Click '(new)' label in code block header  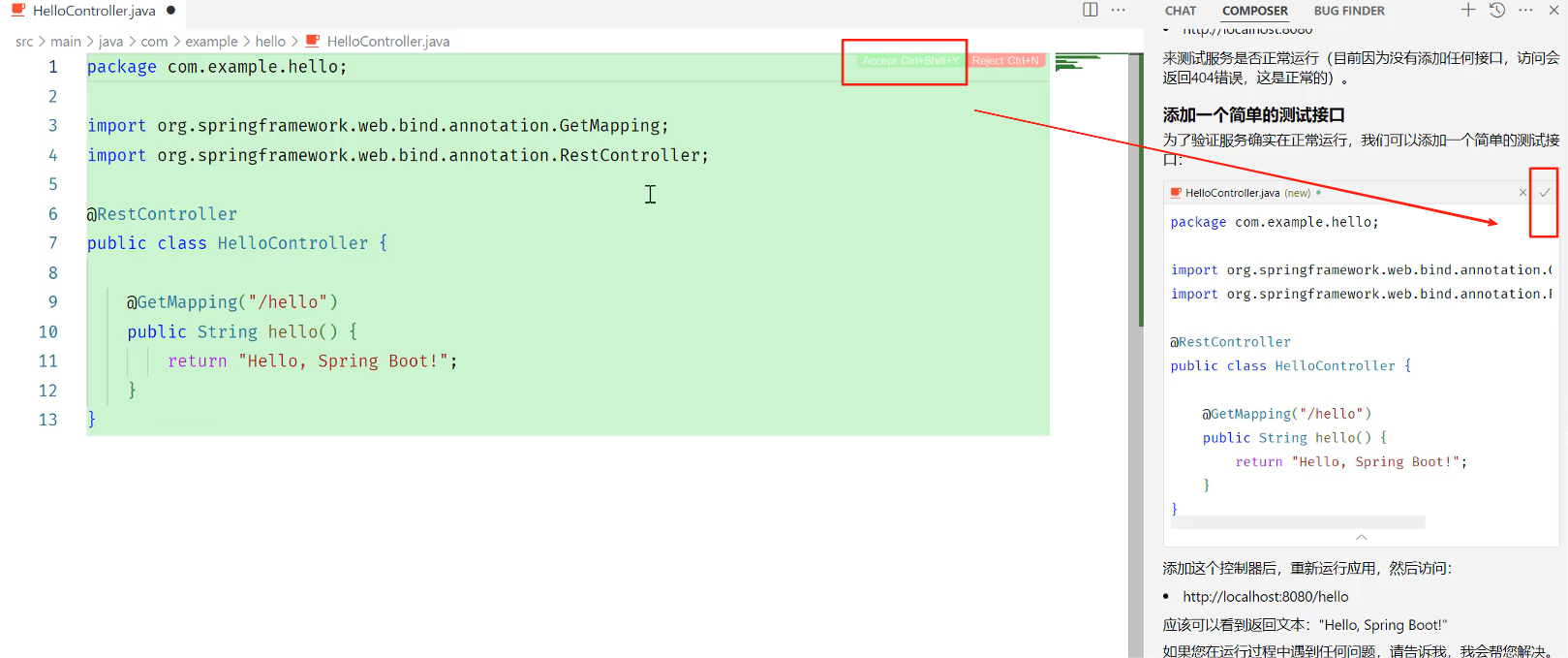click(x=1298, y=193)
